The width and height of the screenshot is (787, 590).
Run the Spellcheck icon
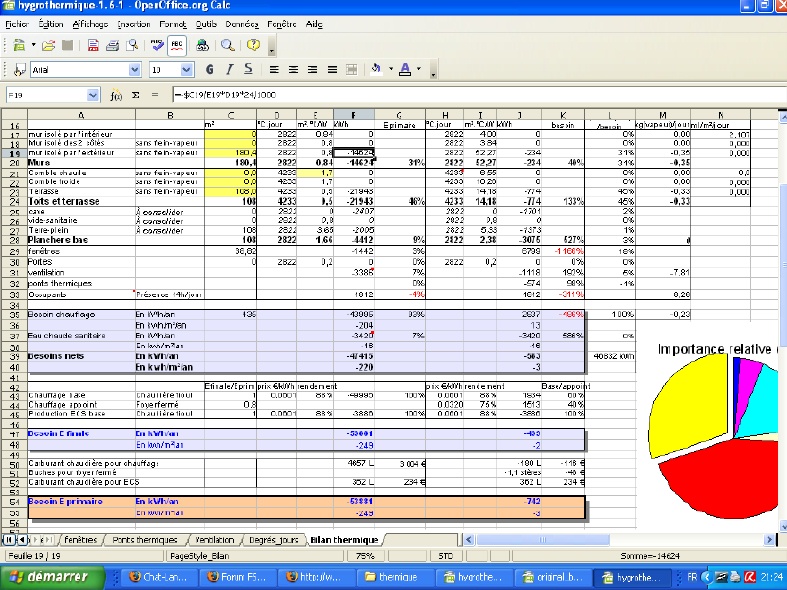157,46
